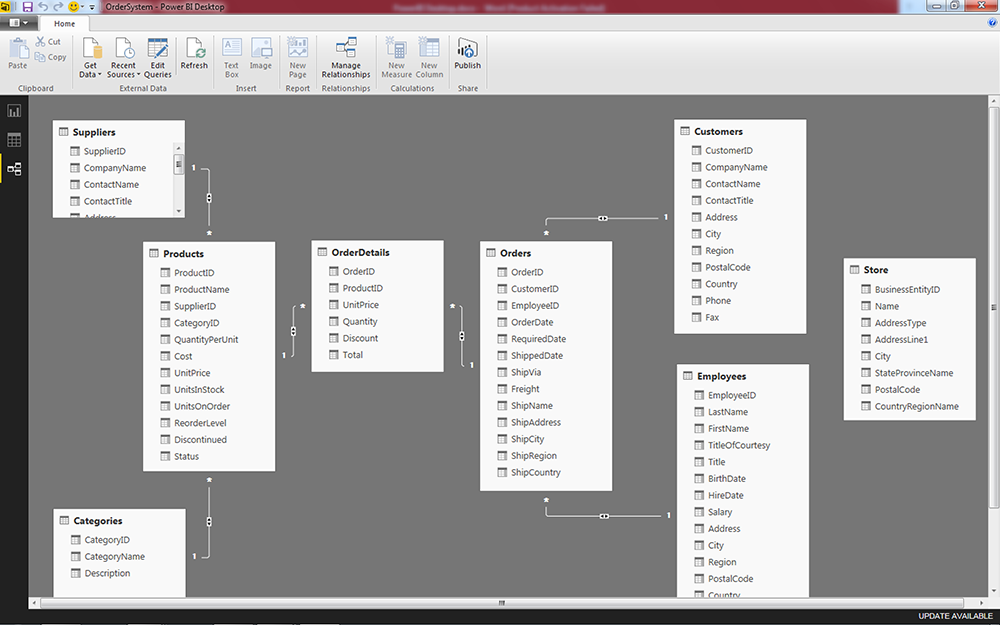Click relationship arrow between Orders and Customers
This screenshot has height=625, width=1000.
pos(603,218)
